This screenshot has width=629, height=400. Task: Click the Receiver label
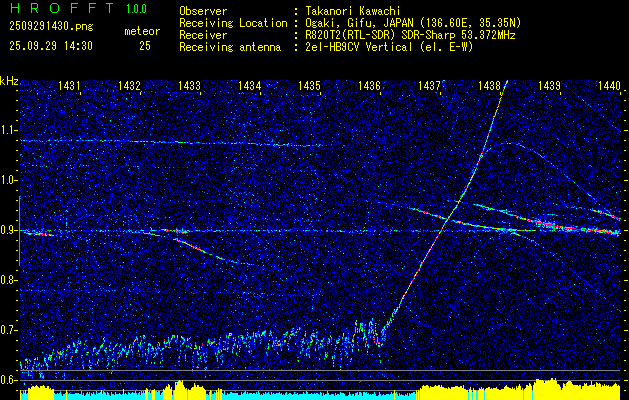tap(203, 35)
